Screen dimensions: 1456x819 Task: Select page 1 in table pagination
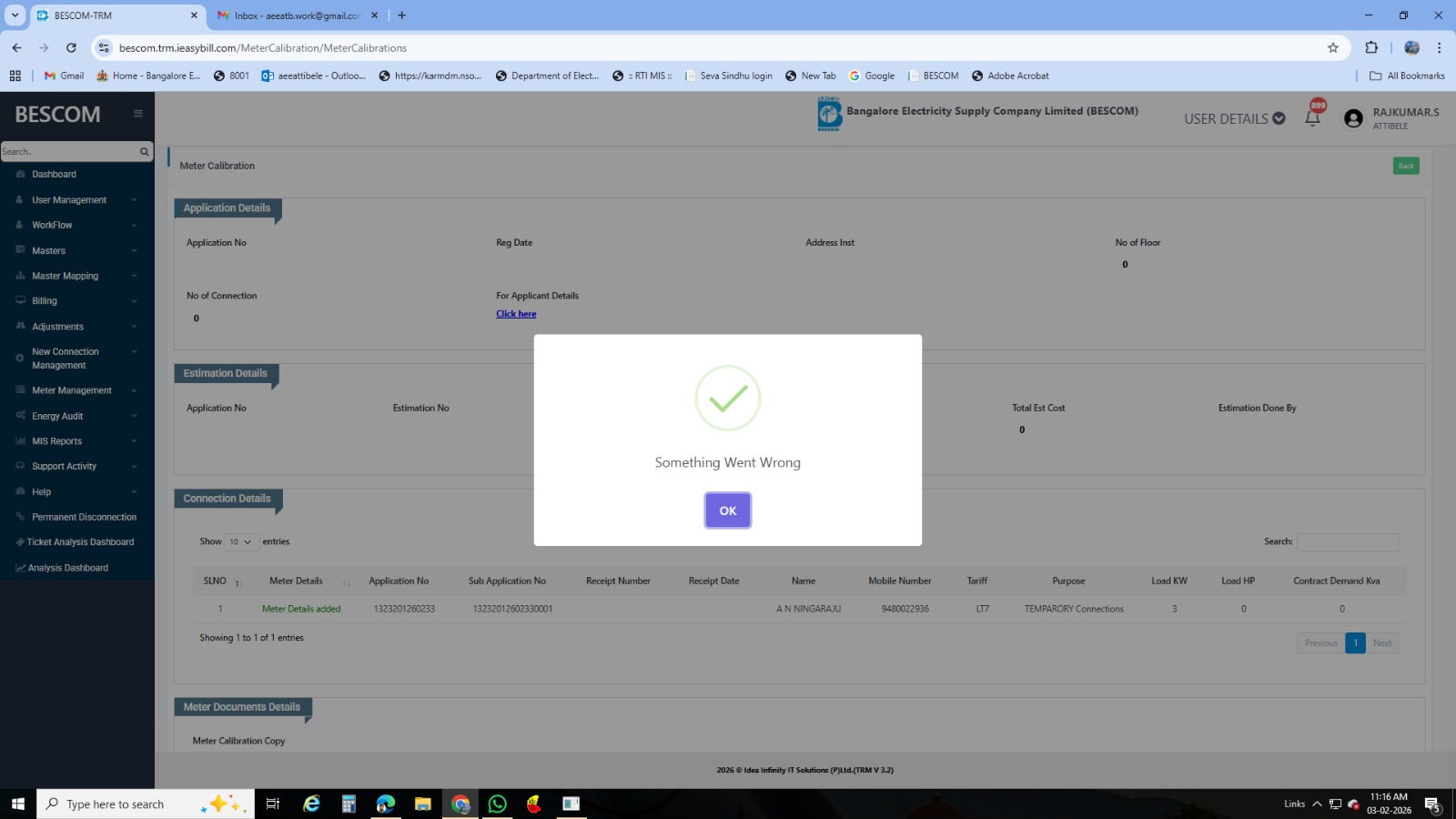pos(1356,643)
